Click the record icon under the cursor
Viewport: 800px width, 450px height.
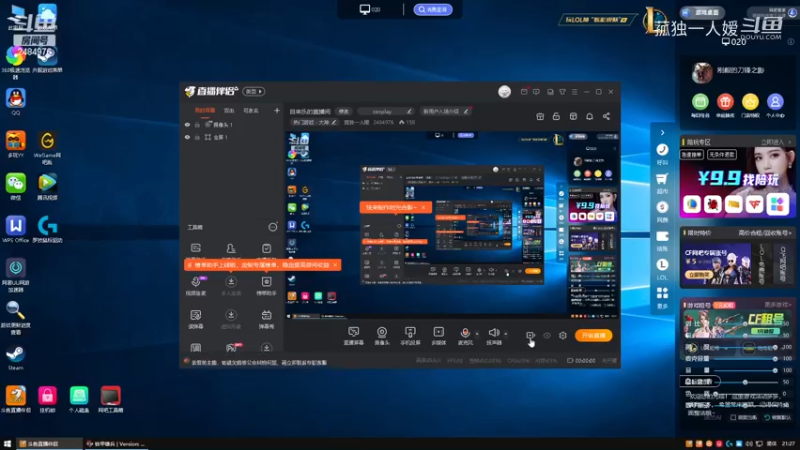point(530,335)
